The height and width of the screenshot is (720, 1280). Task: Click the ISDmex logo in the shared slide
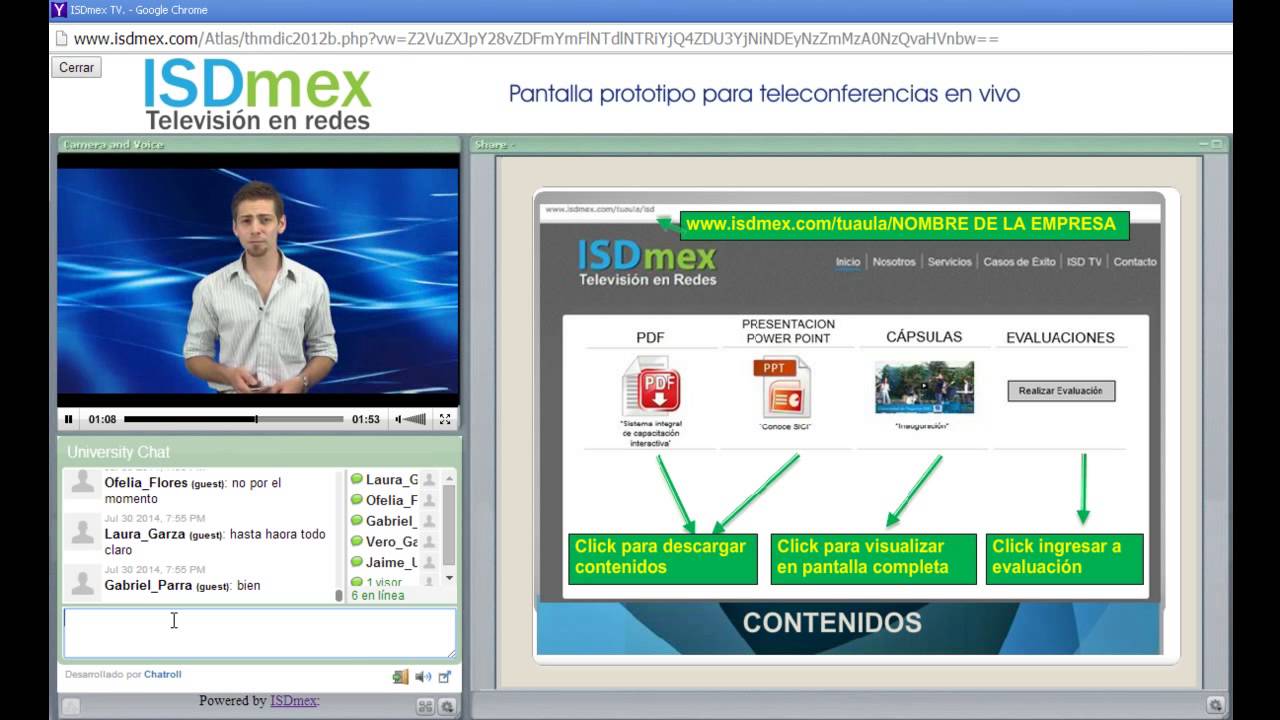coord(647,263)
